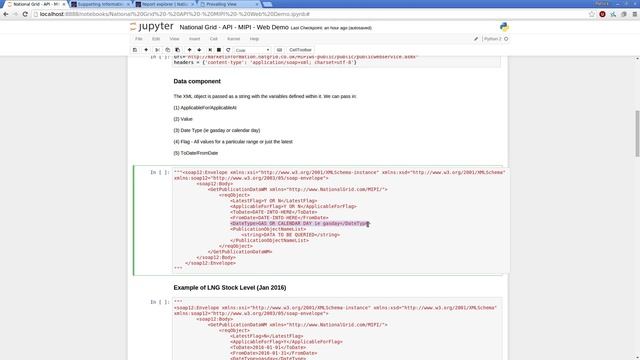Click the grey extension icon before Chrome menu

pos(624,14)
